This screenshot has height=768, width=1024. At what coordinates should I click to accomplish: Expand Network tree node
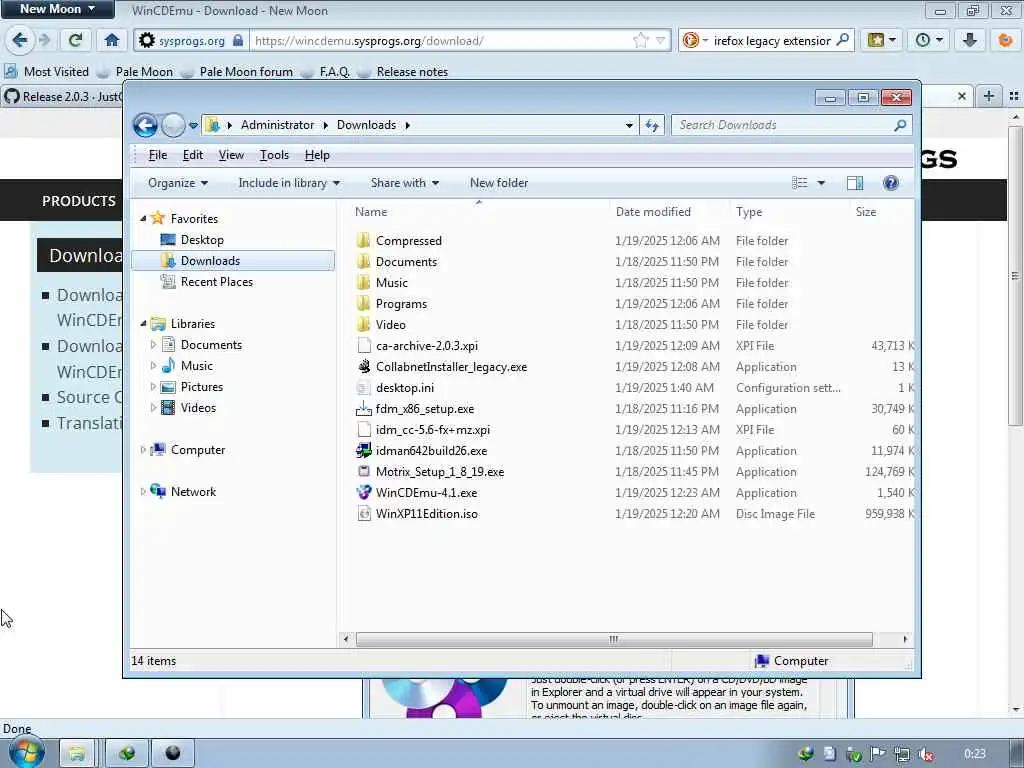point(143,491)
